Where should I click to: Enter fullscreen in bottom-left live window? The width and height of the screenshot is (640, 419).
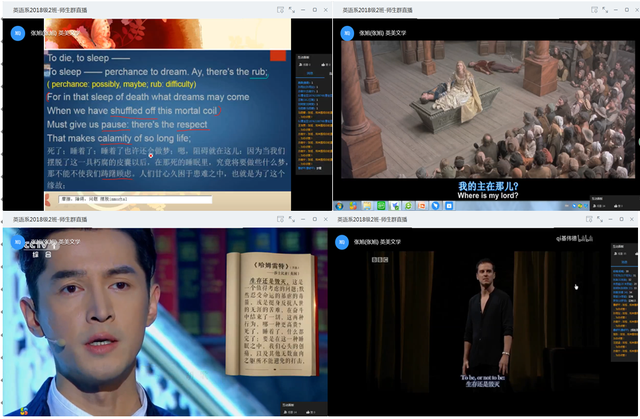click(292, 219)
